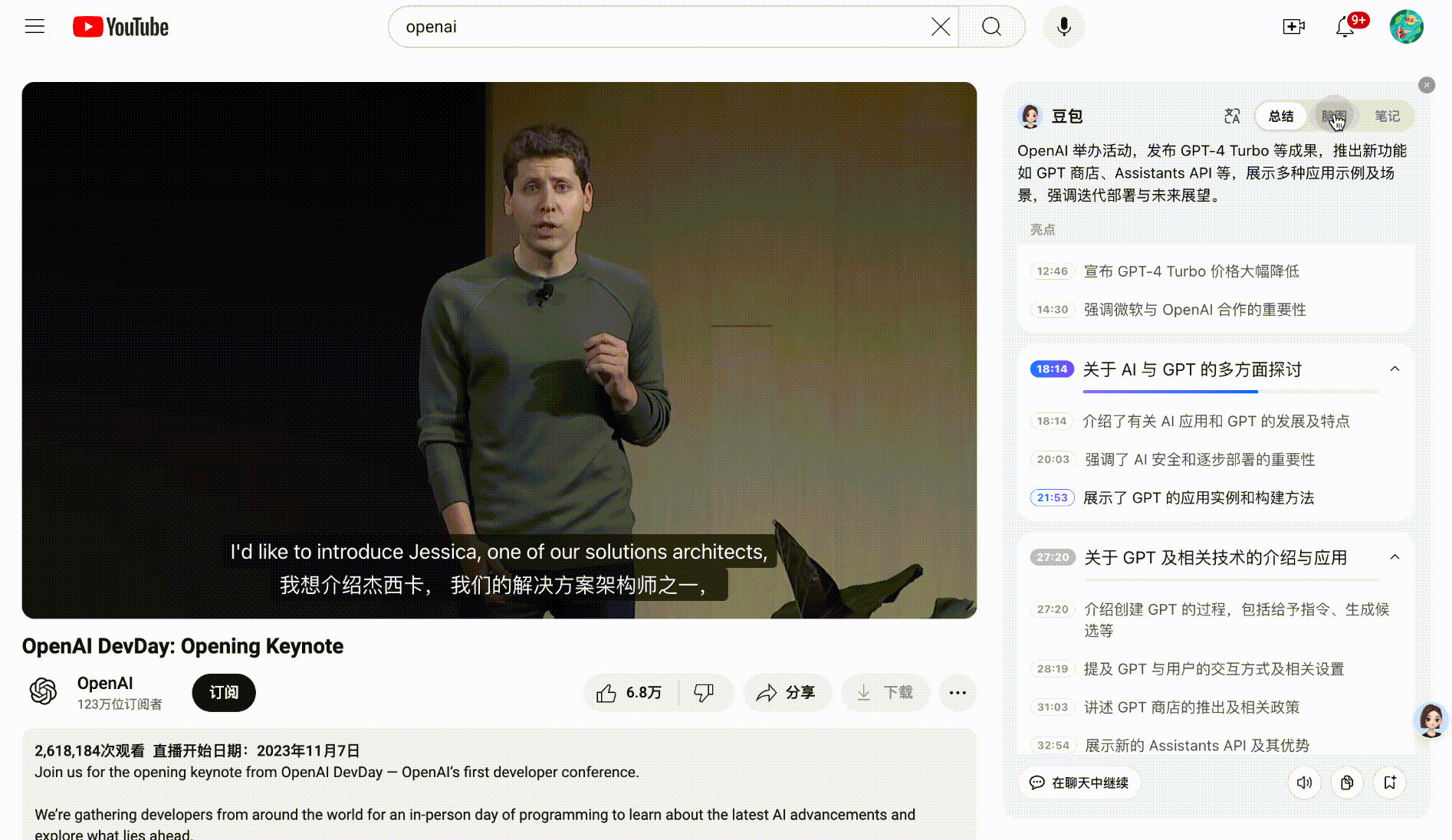Save summary to notes with bookmark icon
The height and width of the screenshot is (840, 1452).
[x=1390, y=783]
